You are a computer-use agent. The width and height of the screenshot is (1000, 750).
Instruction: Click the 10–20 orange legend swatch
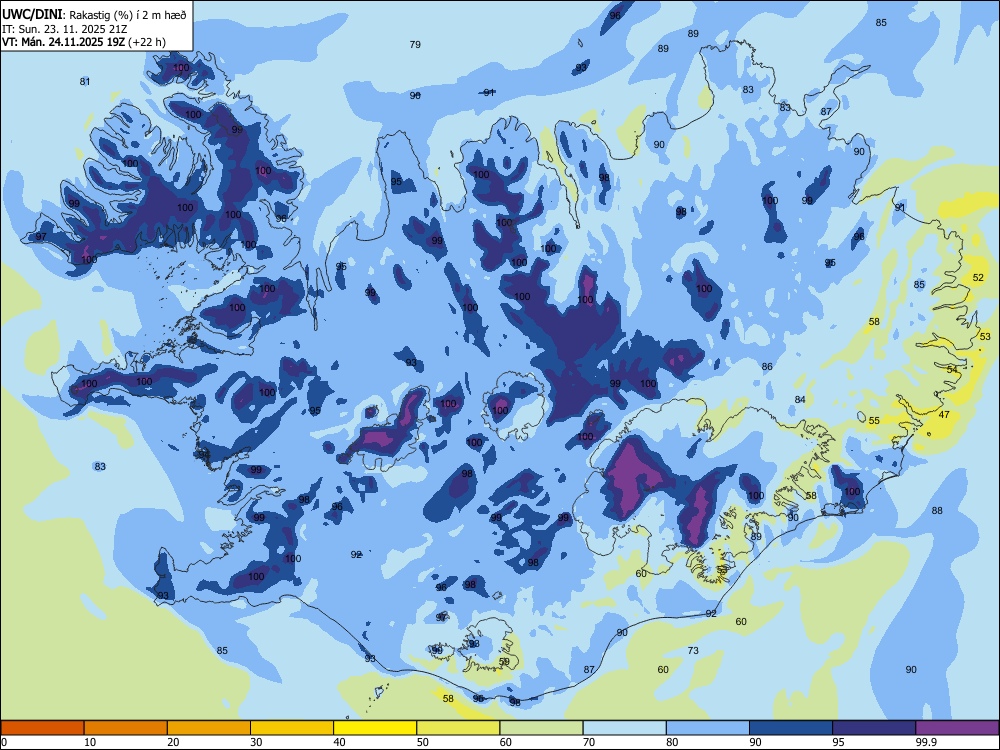(126, 728)
